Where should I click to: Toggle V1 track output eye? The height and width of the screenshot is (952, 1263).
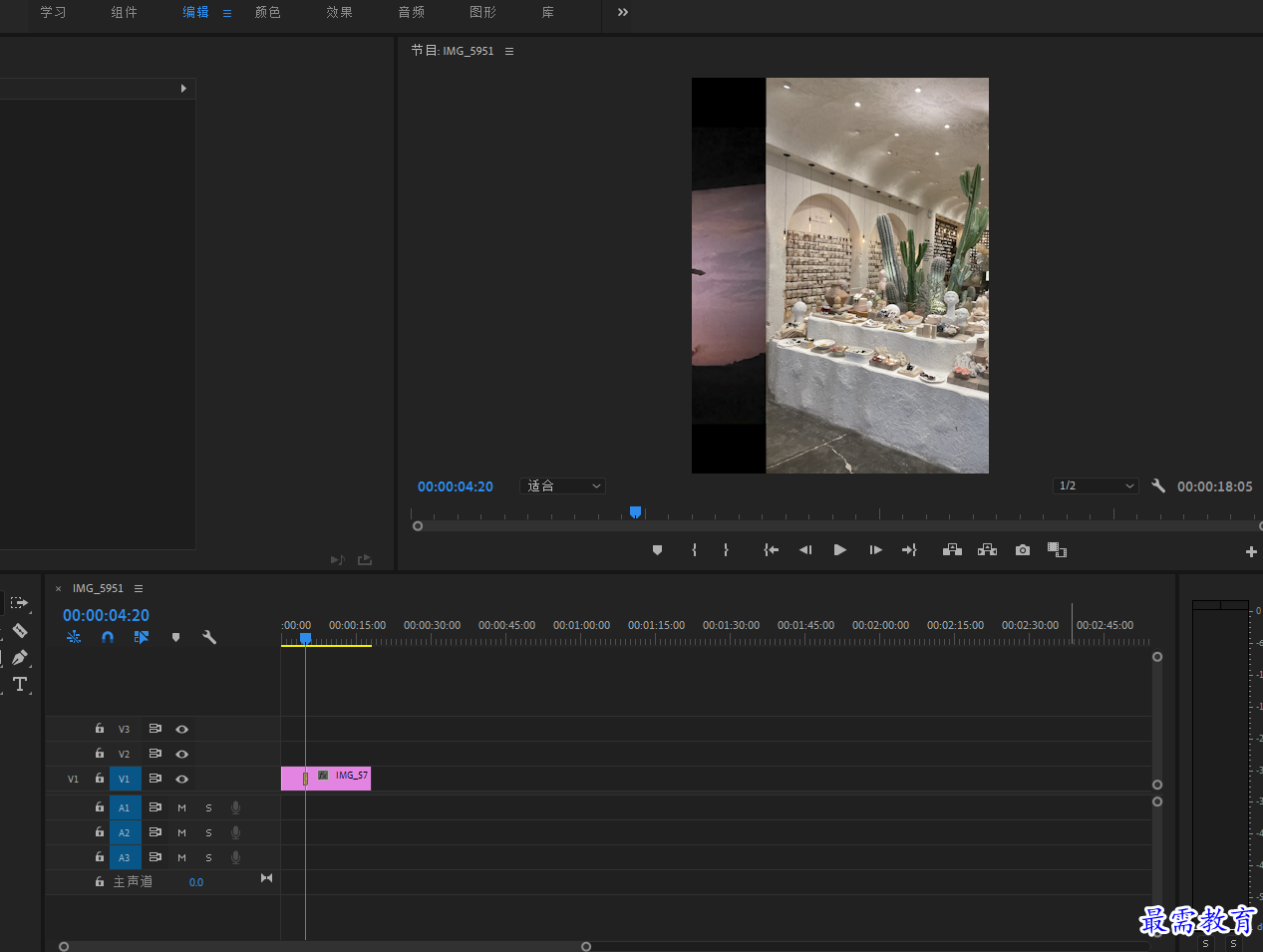pos(181,780)
